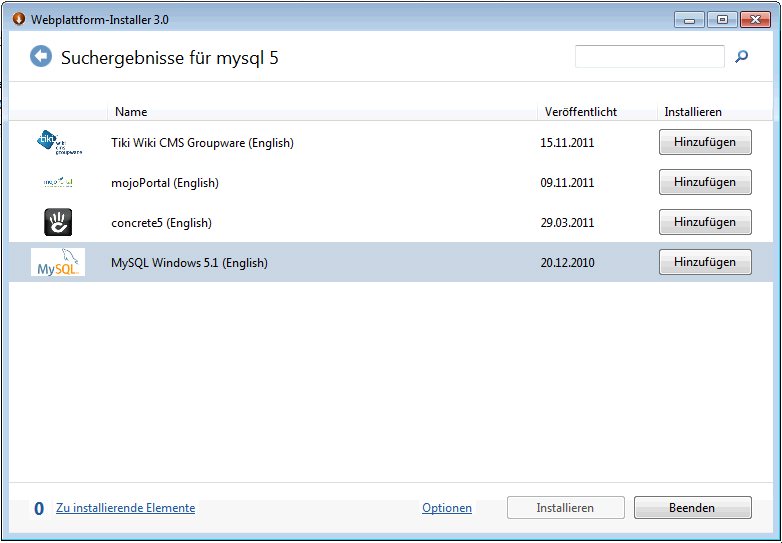Open the Optionen link

click(x=447, y=508)
